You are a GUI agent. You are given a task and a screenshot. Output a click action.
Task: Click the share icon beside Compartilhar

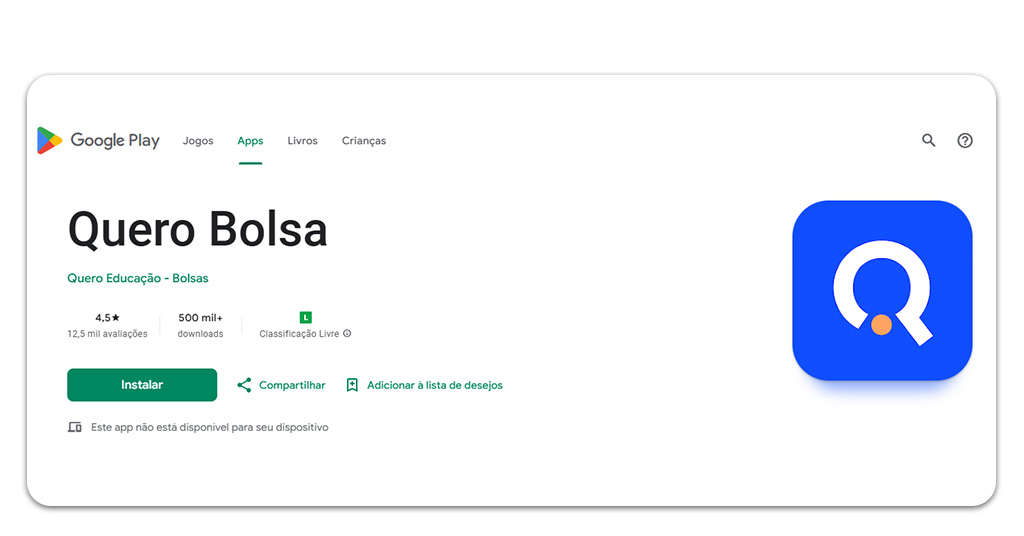244,385
